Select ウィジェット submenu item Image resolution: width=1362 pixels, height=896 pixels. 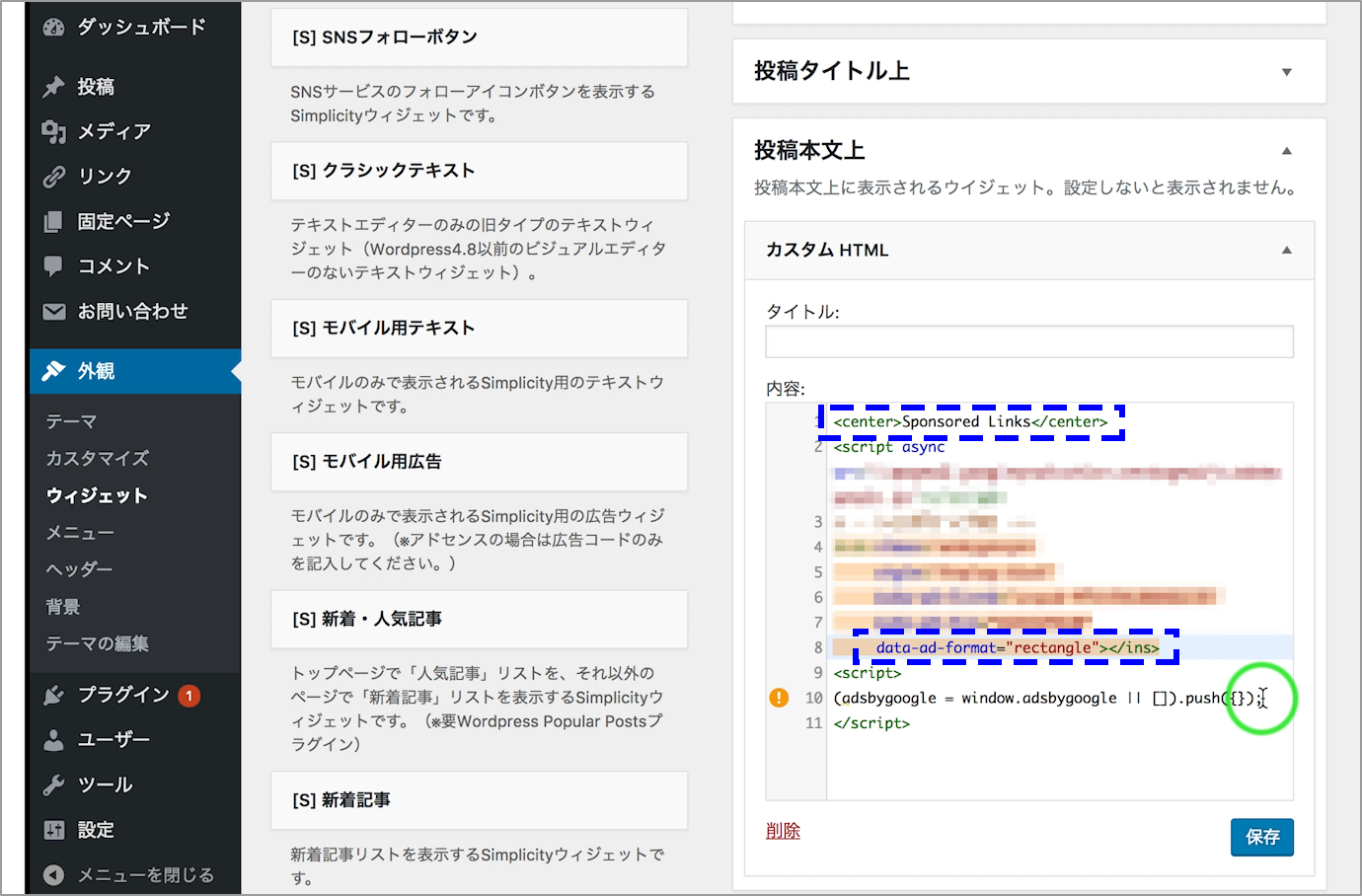pyautogui.click(x=97, y=496)
